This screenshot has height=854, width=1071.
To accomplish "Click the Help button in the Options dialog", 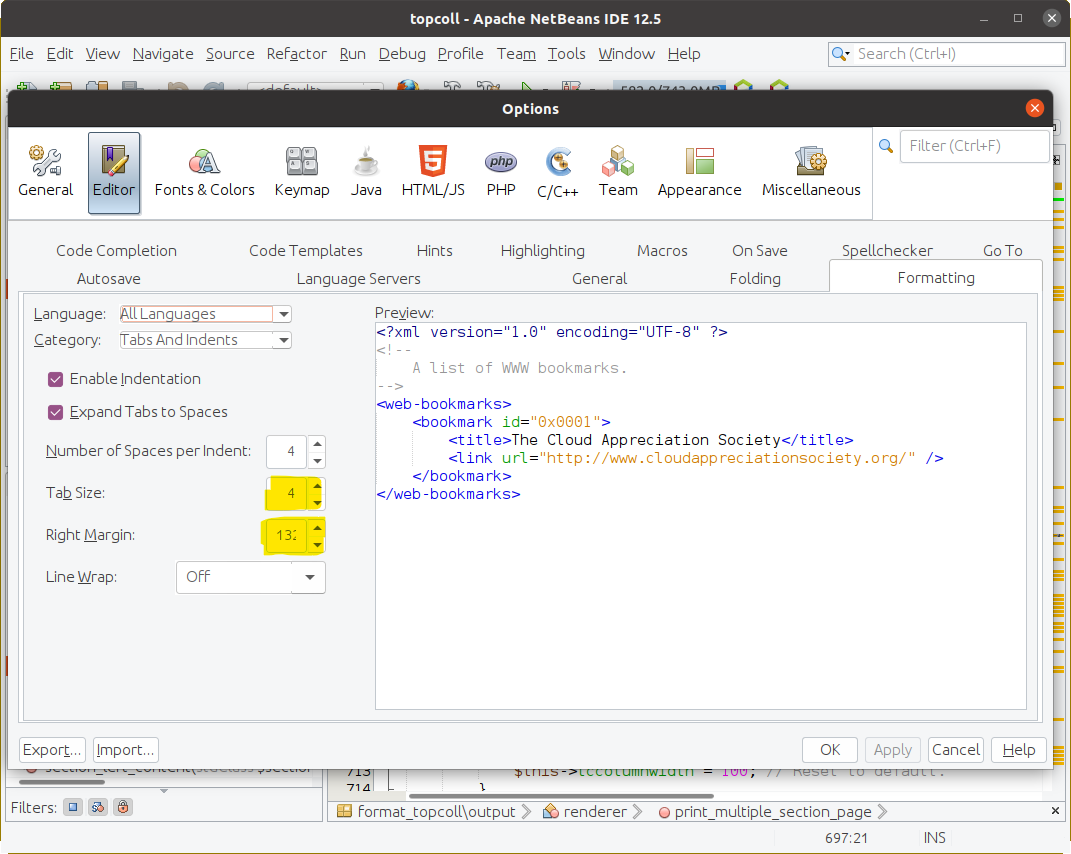I will 1018,749.
